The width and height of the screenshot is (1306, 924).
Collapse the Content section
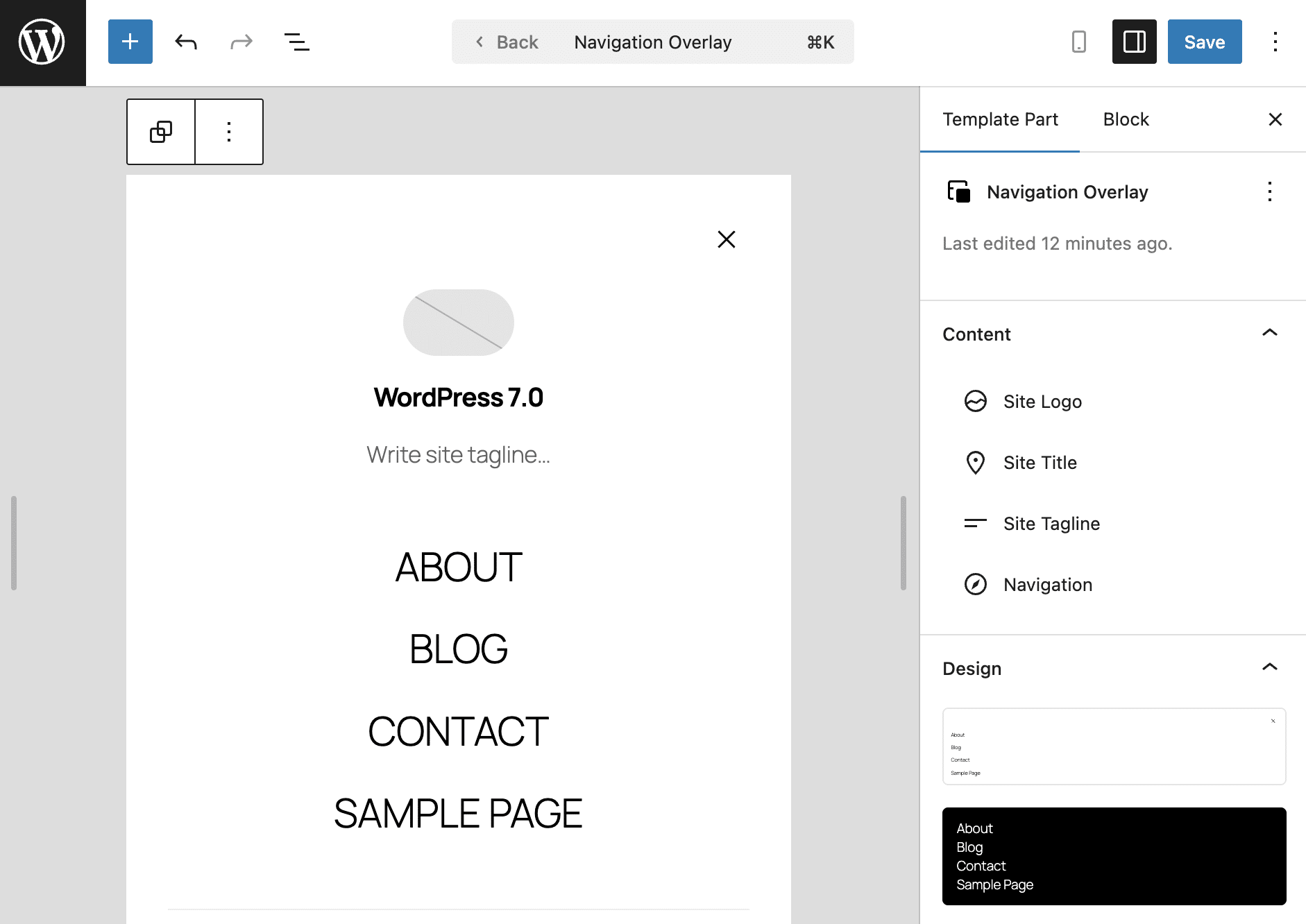(1270, 333)
